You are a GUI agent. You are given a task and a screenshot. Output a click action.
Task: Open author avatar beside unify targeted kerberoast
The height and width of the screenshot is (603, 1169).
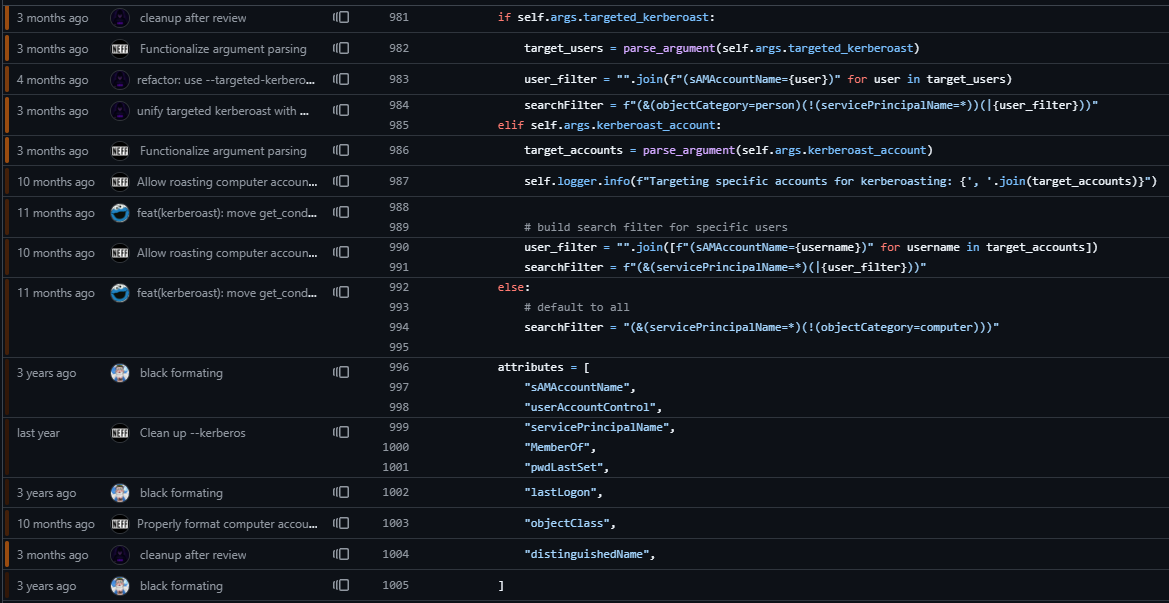click(x=120, y=111)
